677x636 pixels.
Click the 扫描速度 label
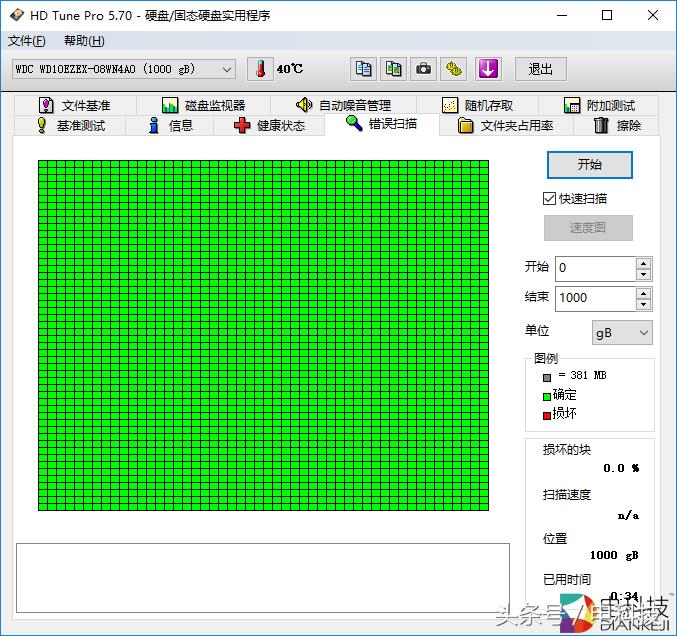pos(566,495)
